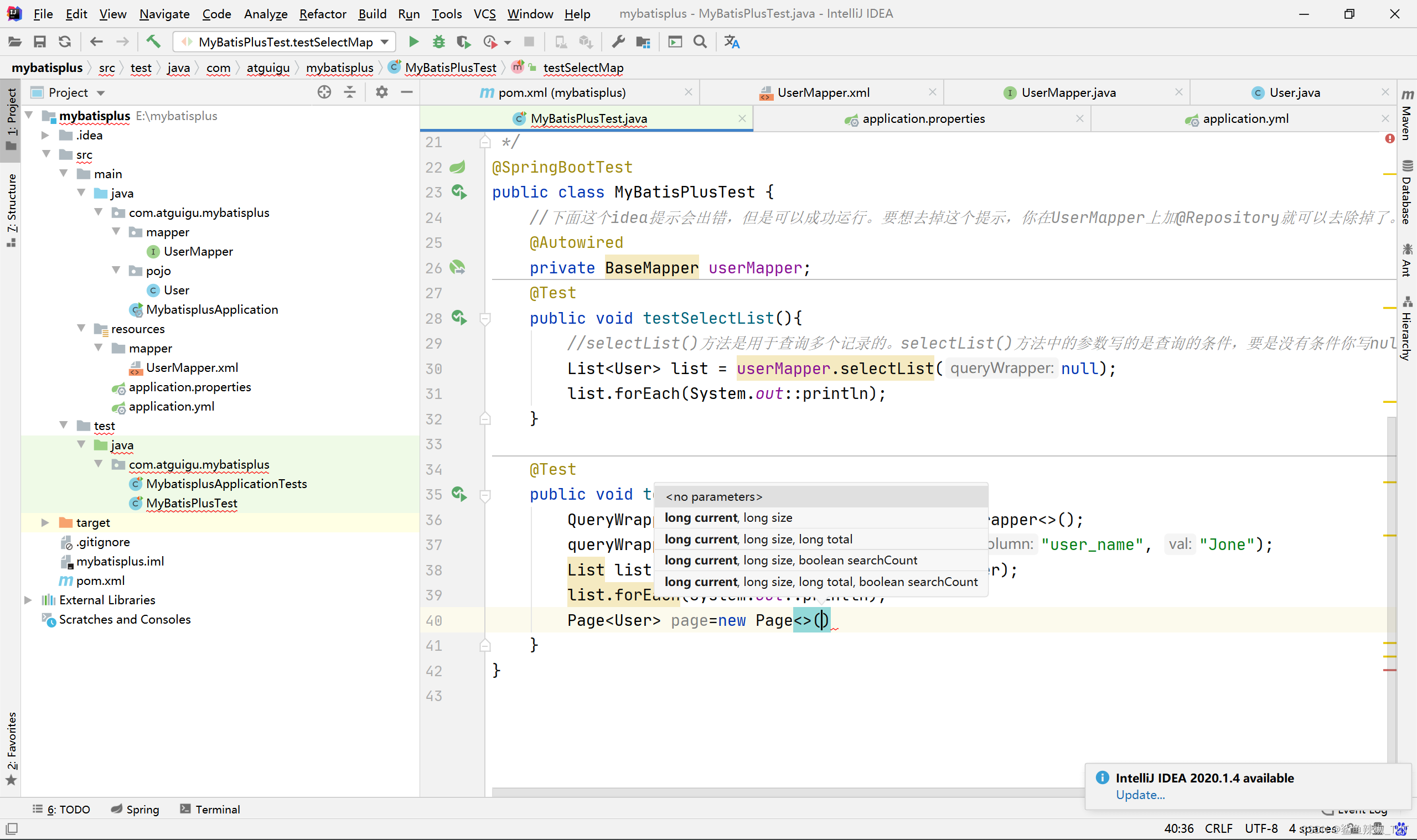
Task: Click autowired bean gutter icon line 26
Action: [457, 267]
